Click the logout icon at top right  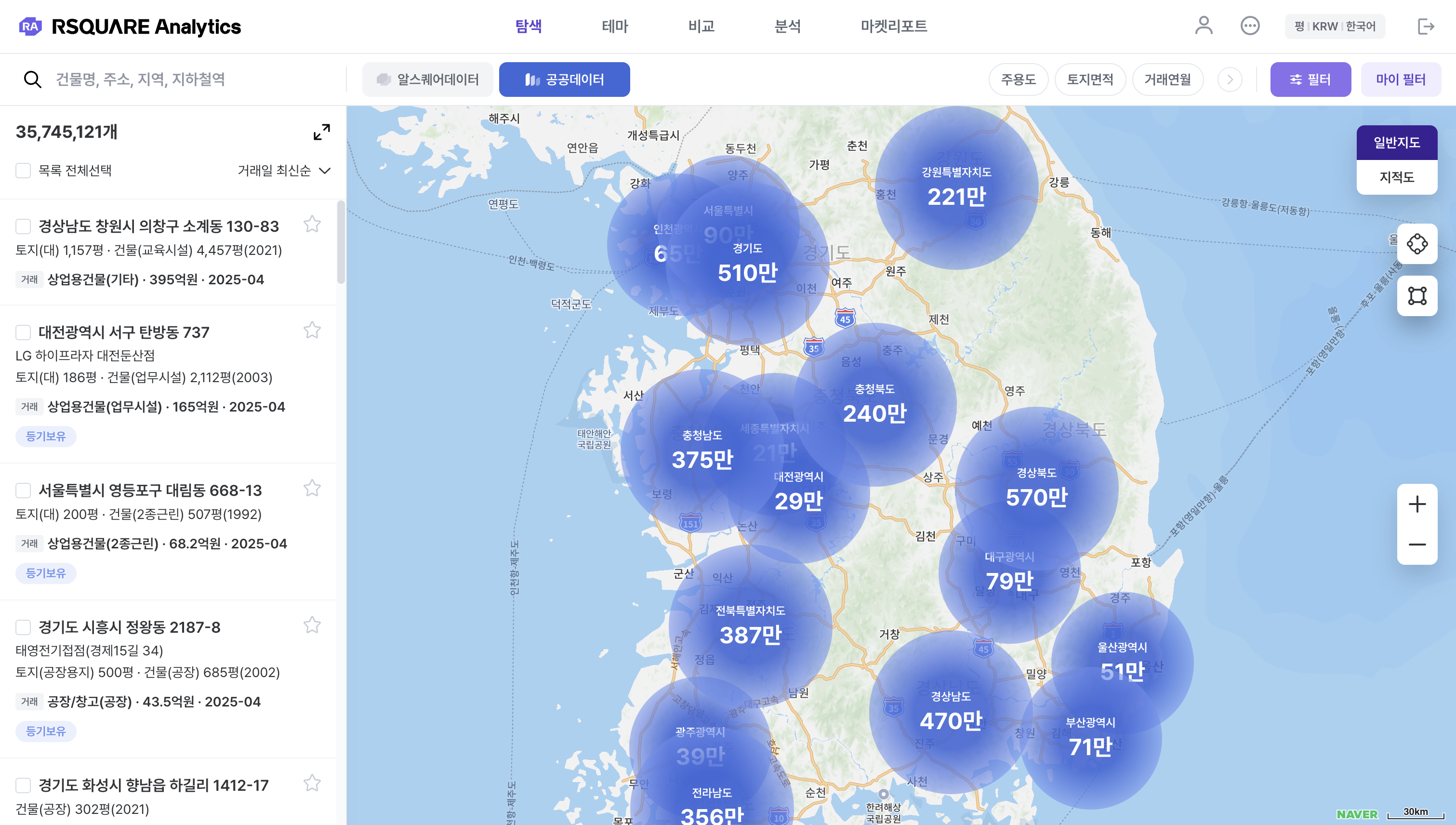1426,26
